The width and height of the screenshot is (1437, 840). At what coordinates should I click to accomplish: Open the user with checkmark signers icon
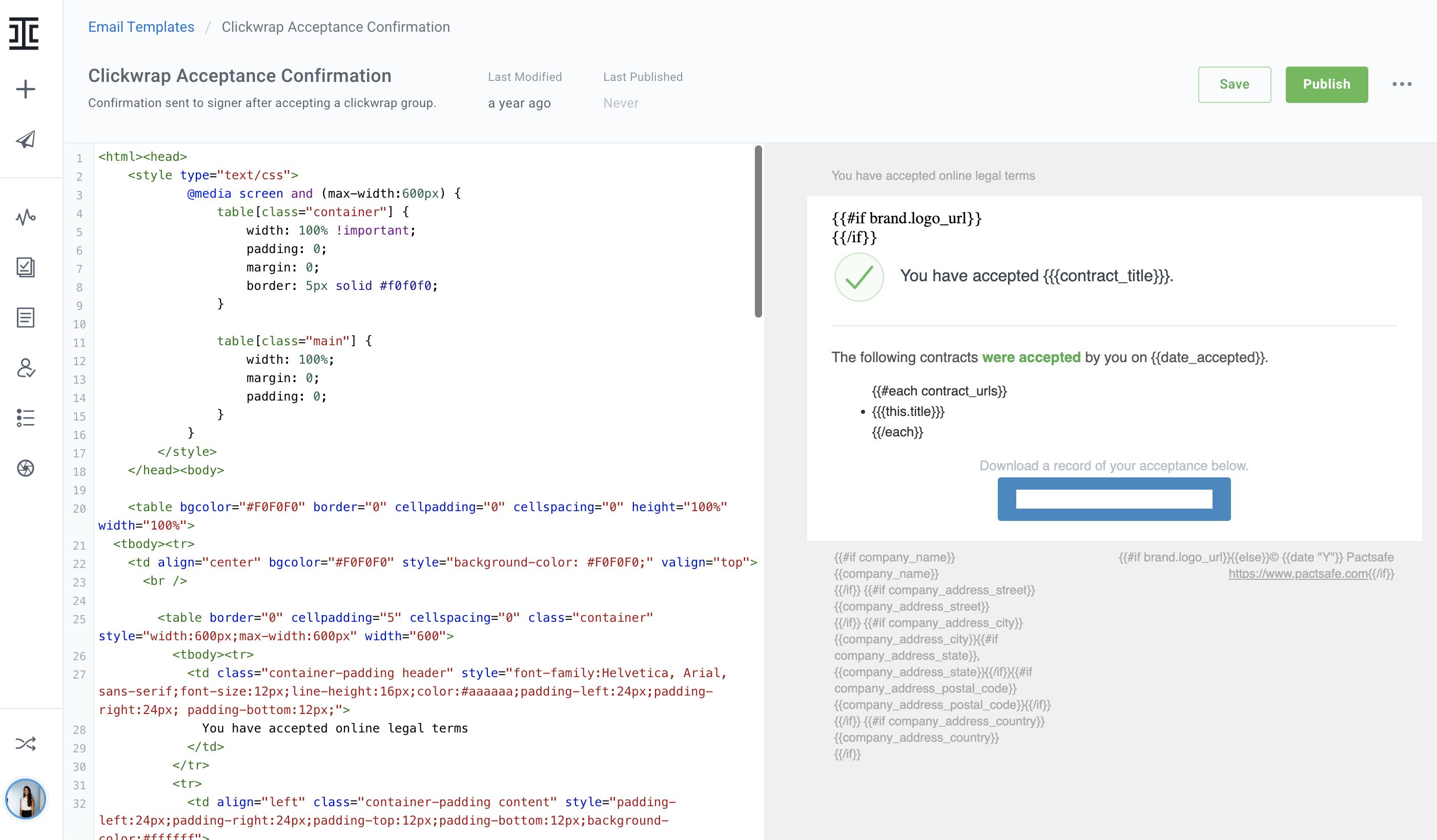point(25,368)
